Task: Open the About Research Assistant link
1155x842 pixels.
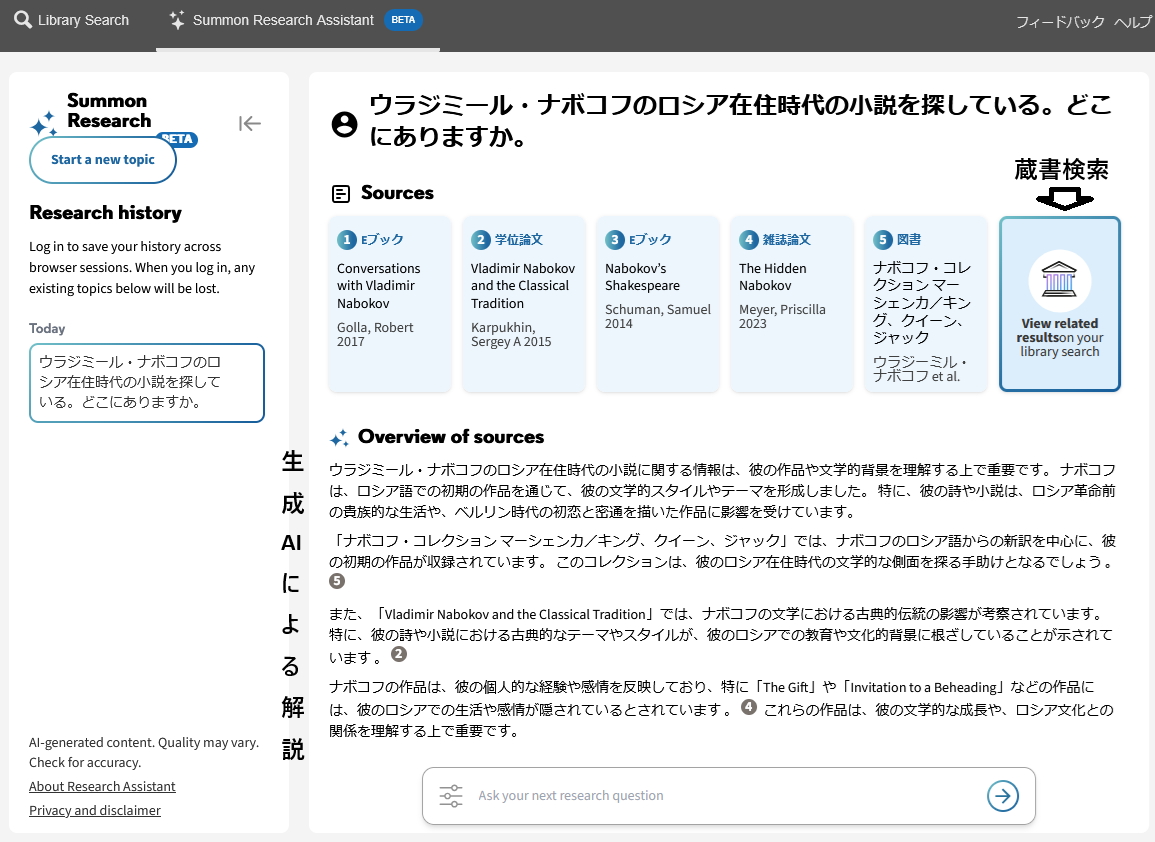Action: tap(102, 786)
